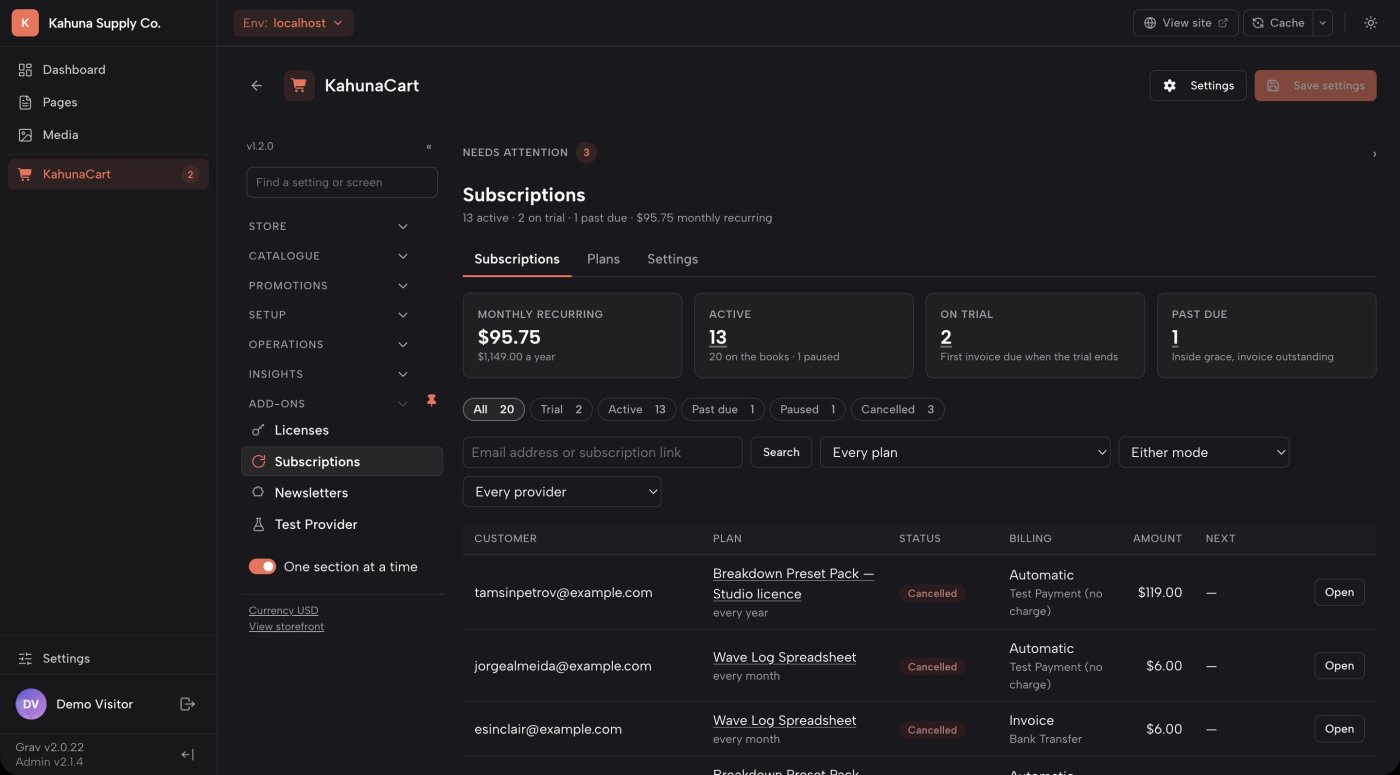
Task: Select the Subscriptions tab
Action: point(517,259)
